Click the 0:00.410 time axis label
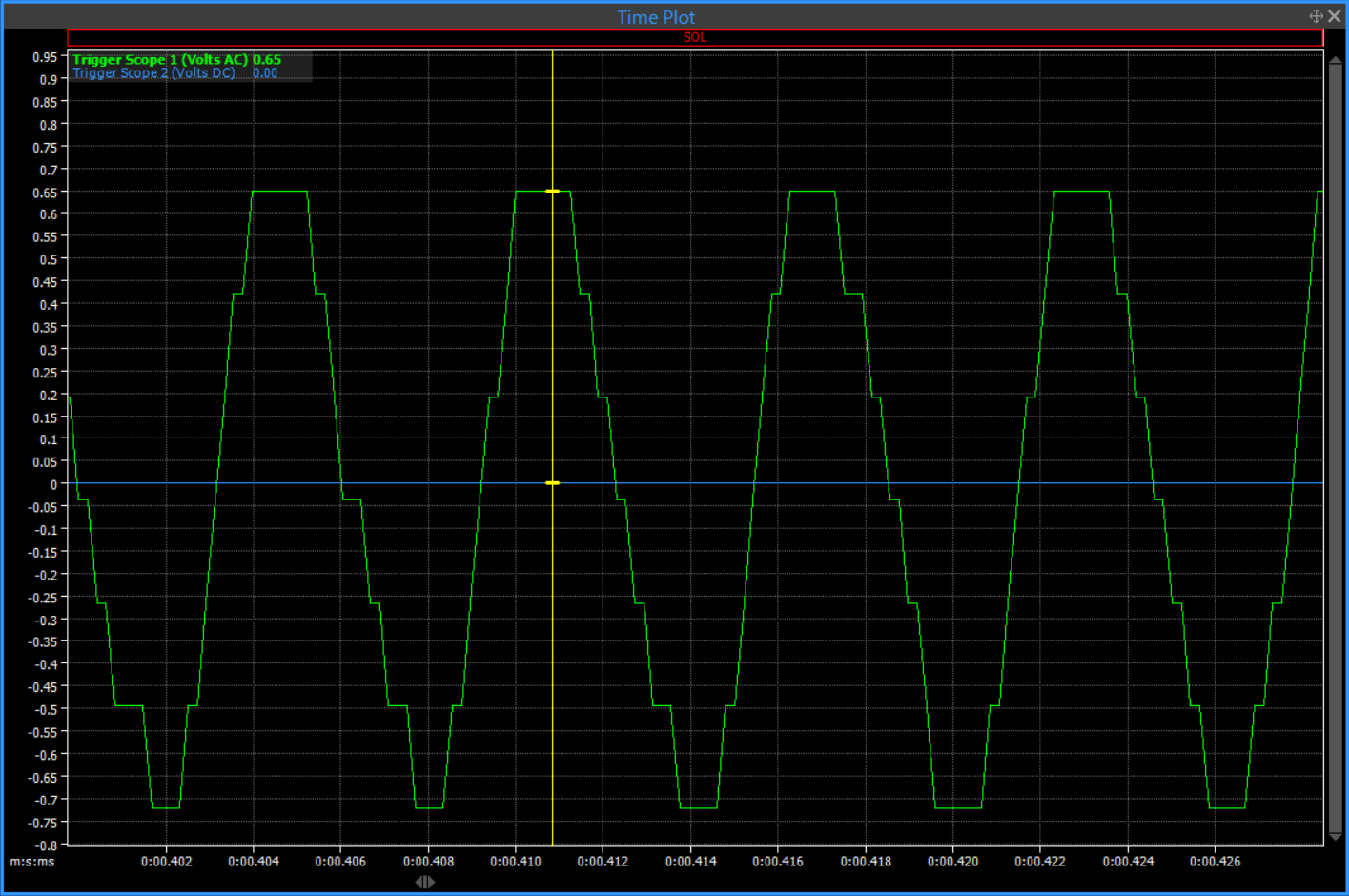The height and width of the screenshot is (896, 1349). pyautogui.click(x=516, y=862)
